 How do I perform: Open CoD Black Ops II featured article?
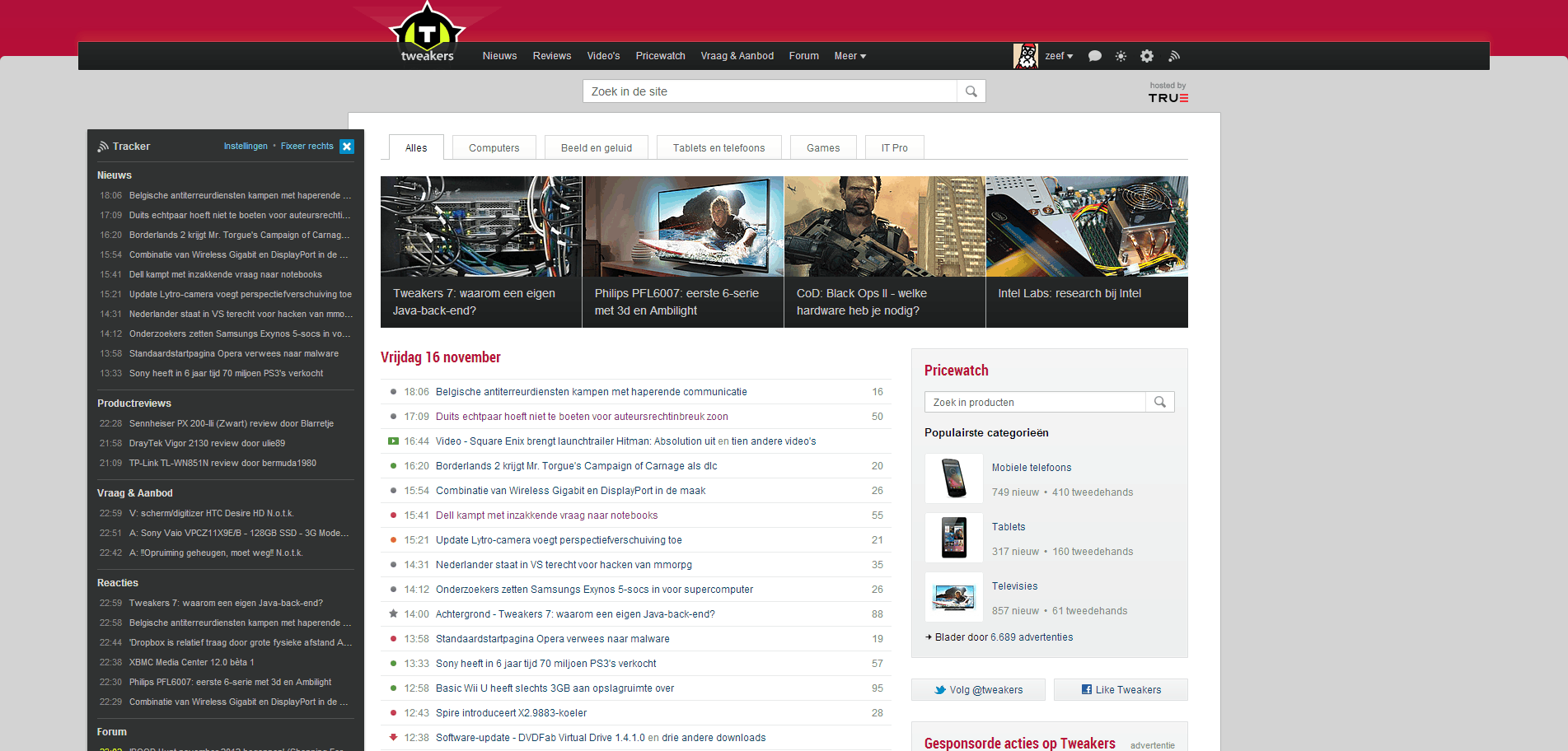pyautogui.click(x=885, y=252)
